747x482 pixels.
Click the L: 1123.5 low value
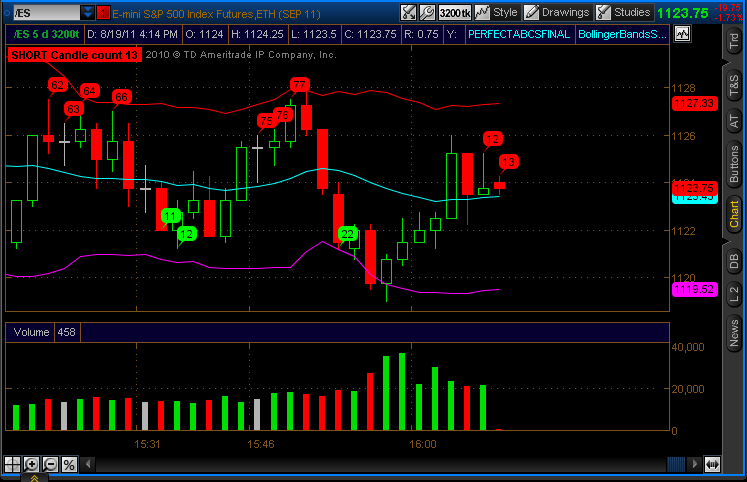point(314,34)
